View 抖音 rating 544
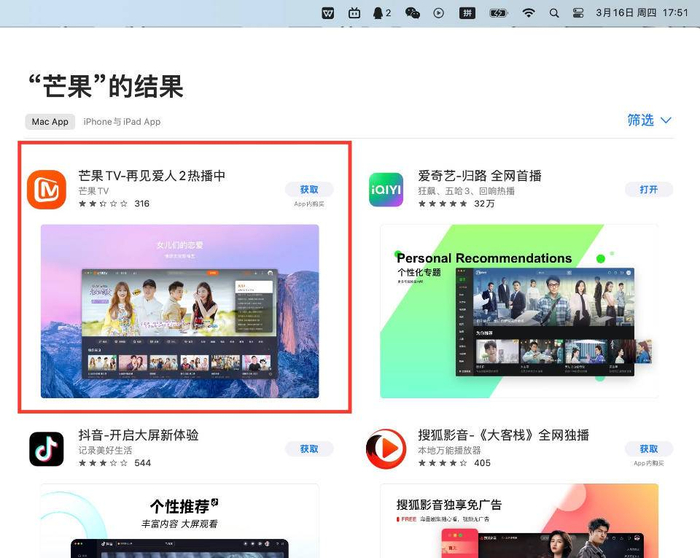This screenshot has width=700, height=558. 115,463
